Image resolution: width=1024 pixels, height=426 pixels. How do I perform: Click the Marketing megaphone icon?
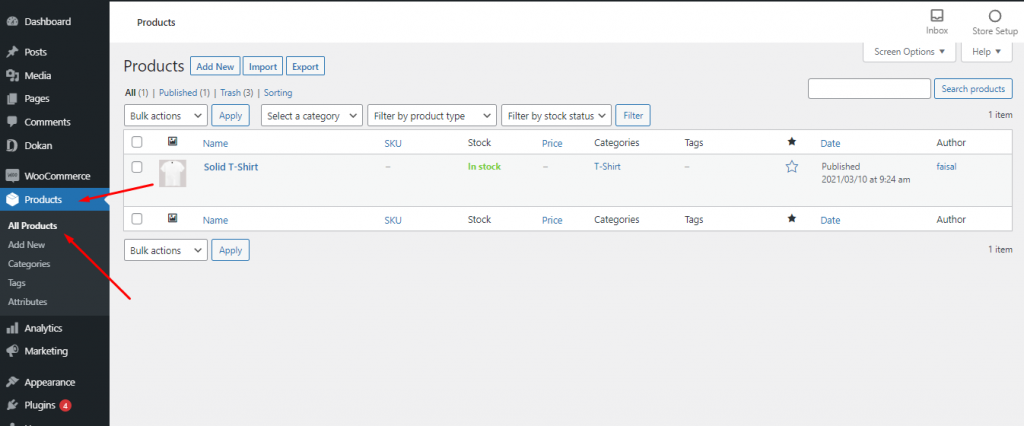[12, 351]
